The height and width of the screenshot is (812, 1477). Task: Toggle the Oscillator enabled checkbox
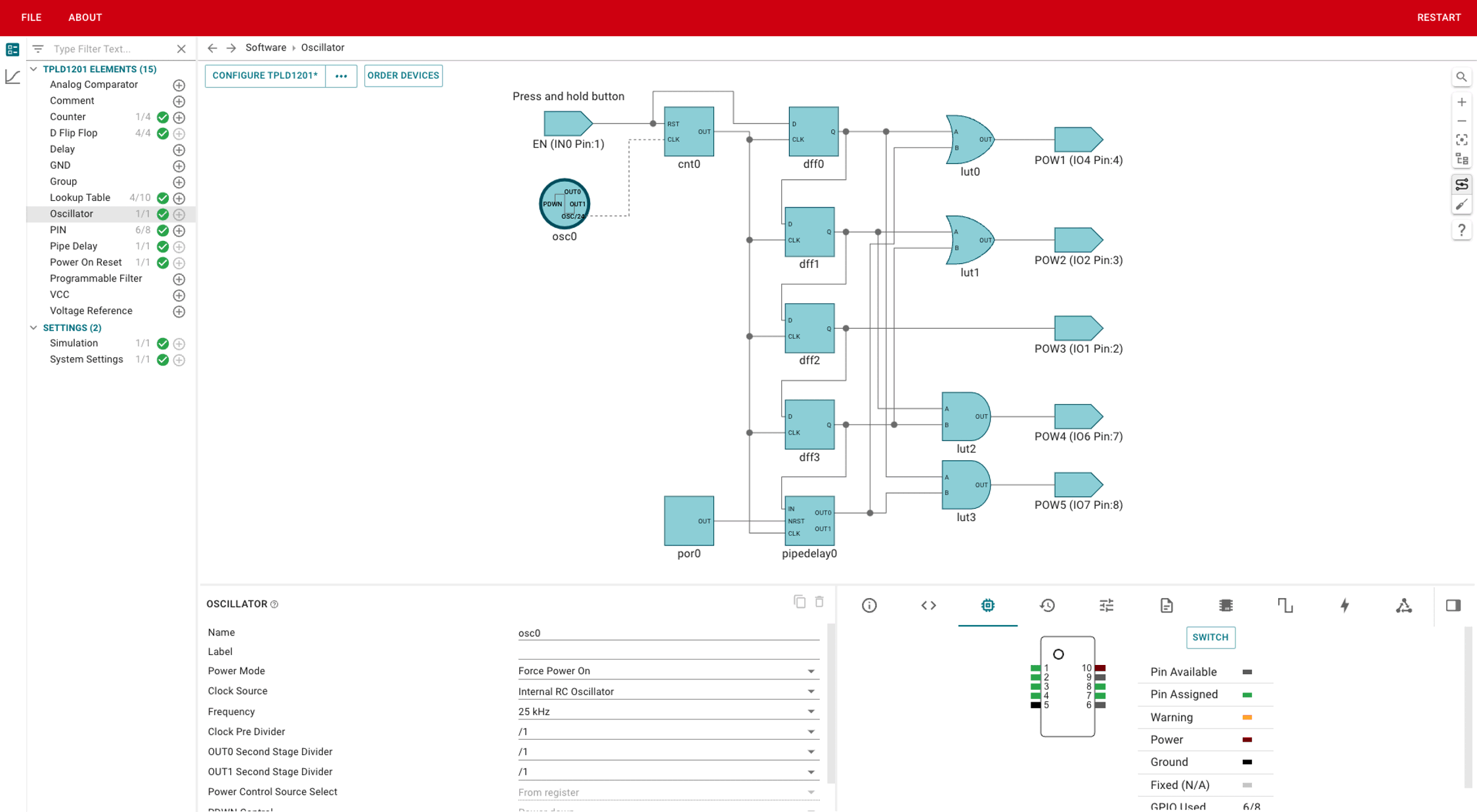coord(163,214)
